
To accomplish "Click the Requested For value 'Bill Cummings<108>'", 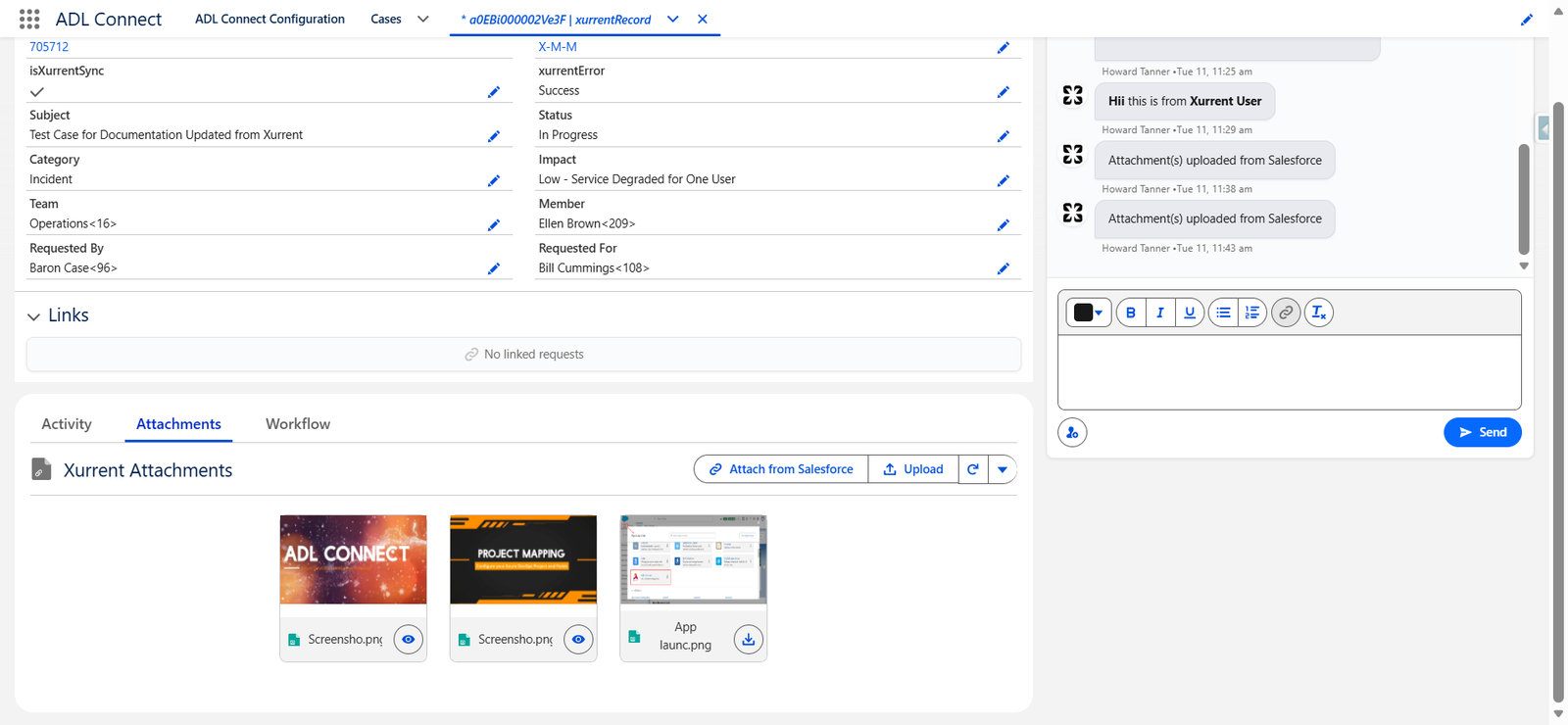I will pos(594,267).
